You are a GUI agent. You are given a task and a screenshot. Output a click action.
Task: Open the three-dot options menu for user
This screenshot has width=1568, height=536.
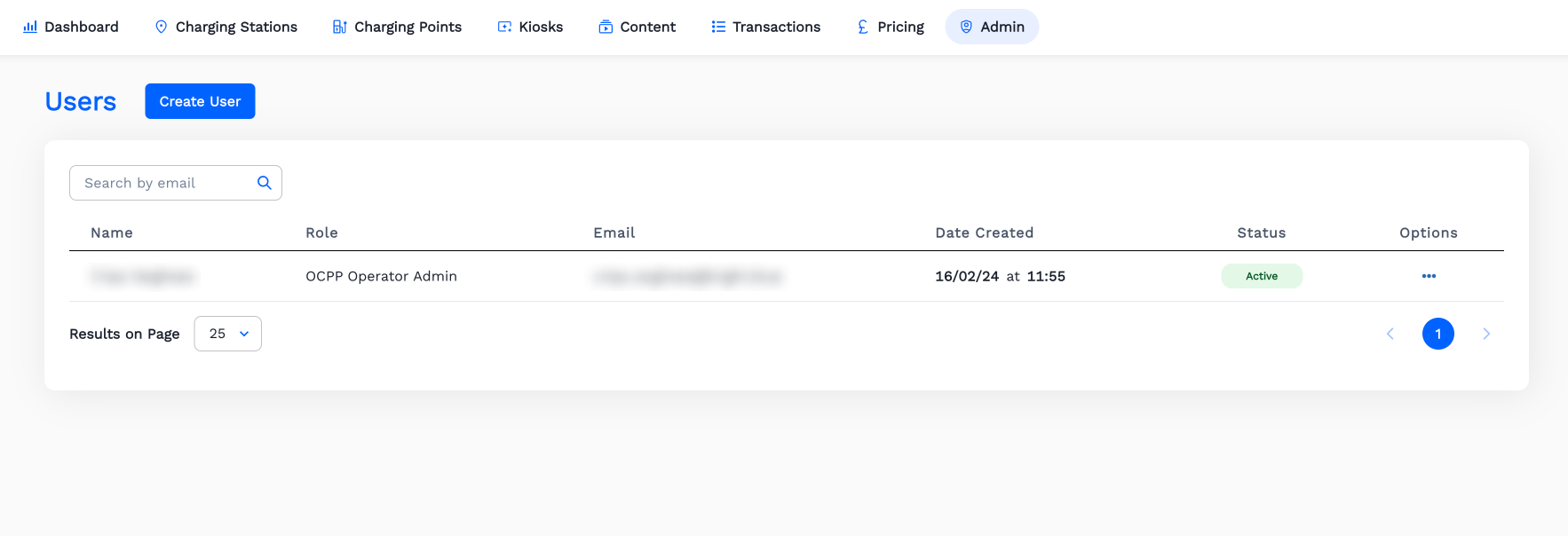coord(1429,276)
